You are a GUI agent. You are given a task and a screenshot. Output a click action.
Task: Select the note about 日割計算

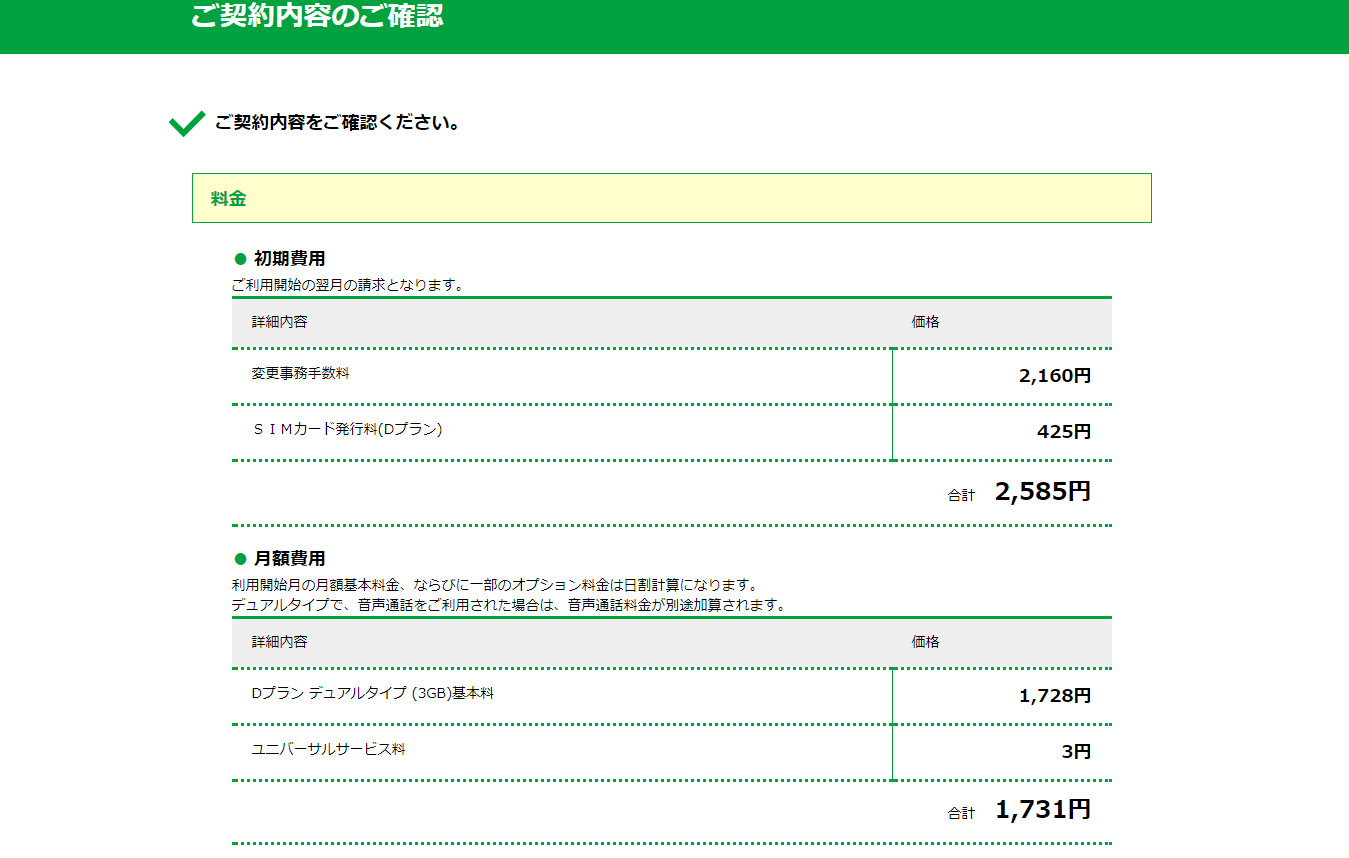click(495, 585)
